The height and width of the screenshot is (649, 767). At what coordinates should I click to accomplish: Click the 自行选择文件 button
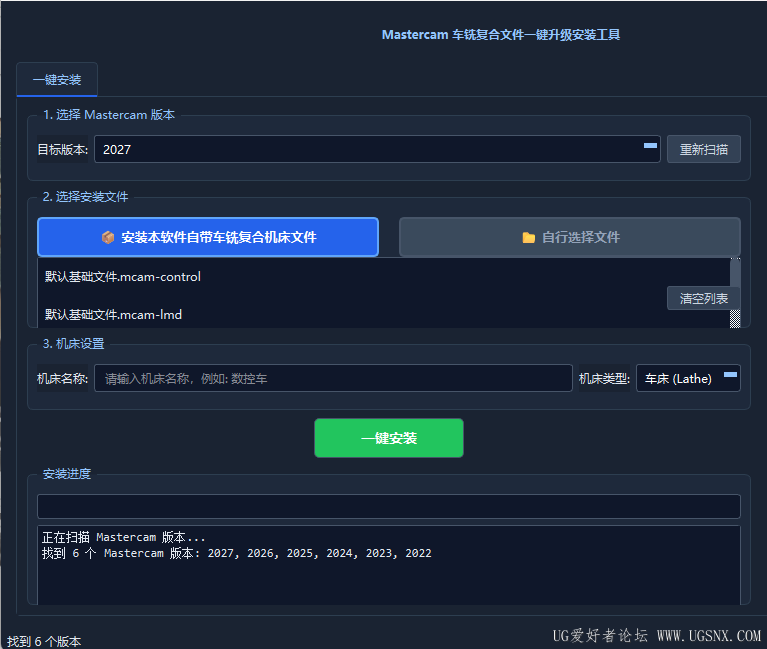pyautogui.click(x=569, y=237)
